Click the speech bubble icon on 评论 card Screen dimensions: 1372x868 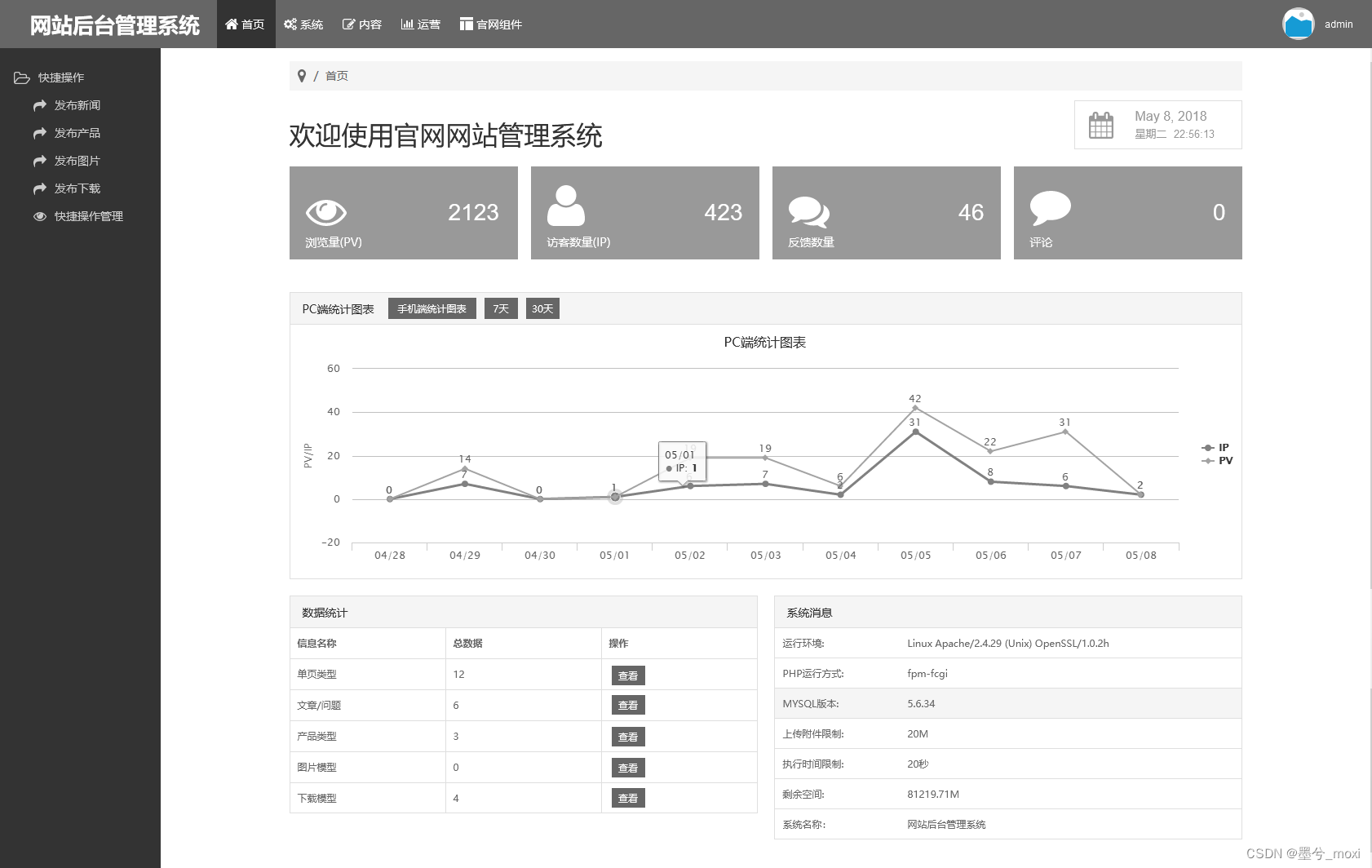pos(1051,208)
